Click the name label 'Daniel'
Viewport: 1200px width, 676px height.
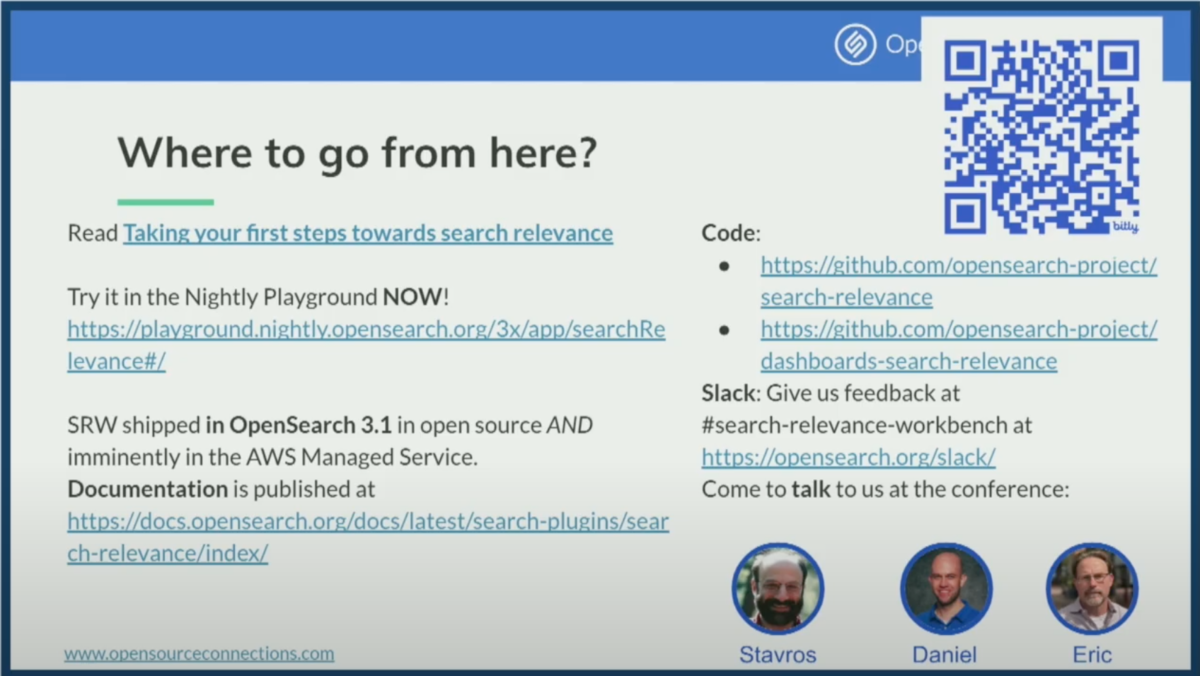tap(944, 655)
